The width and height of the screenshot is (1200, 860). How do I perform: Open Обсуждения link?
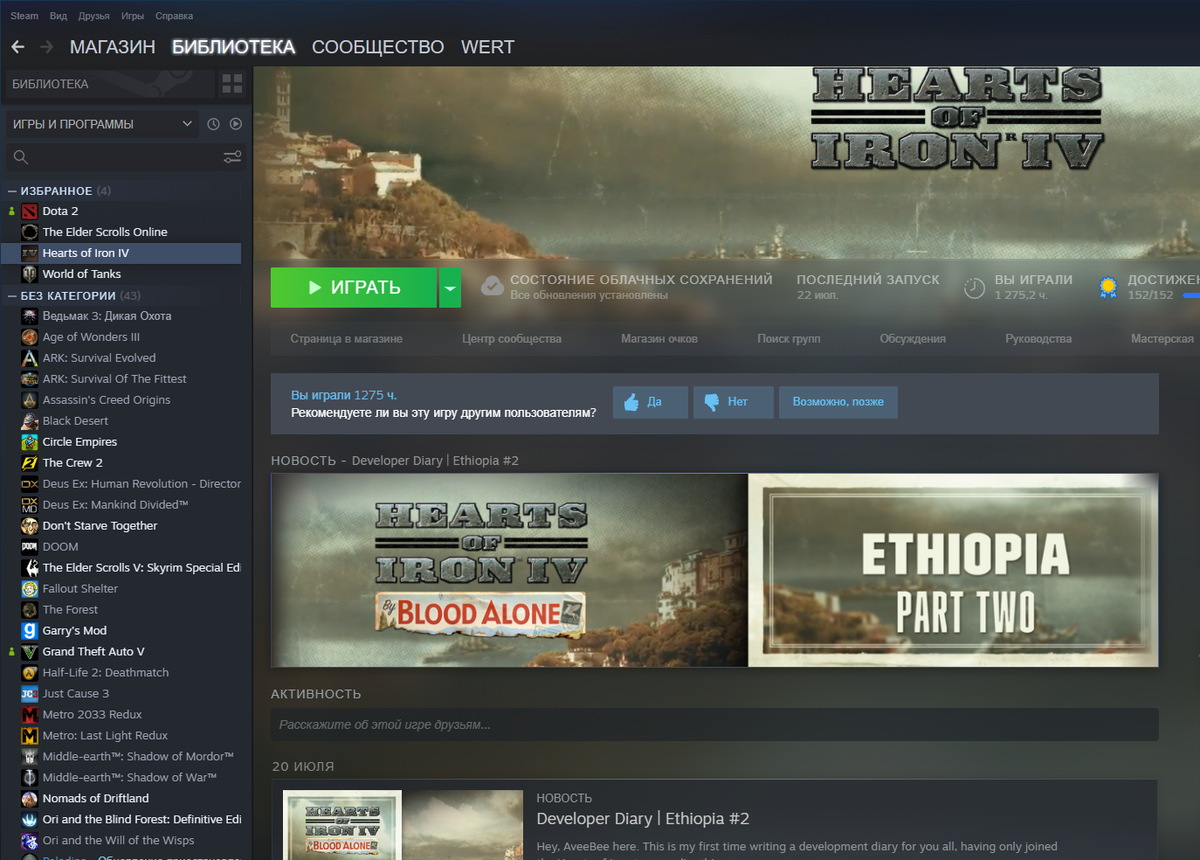click(x=913, y=339)
